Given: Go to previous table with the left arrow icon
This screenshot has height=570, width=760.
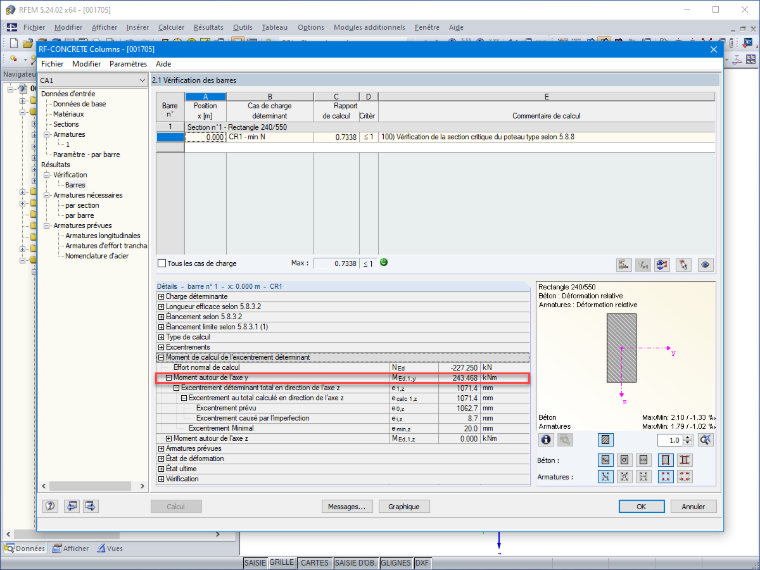Looking at the screenshot, I should pyautogui.click(x=72, y=506).
